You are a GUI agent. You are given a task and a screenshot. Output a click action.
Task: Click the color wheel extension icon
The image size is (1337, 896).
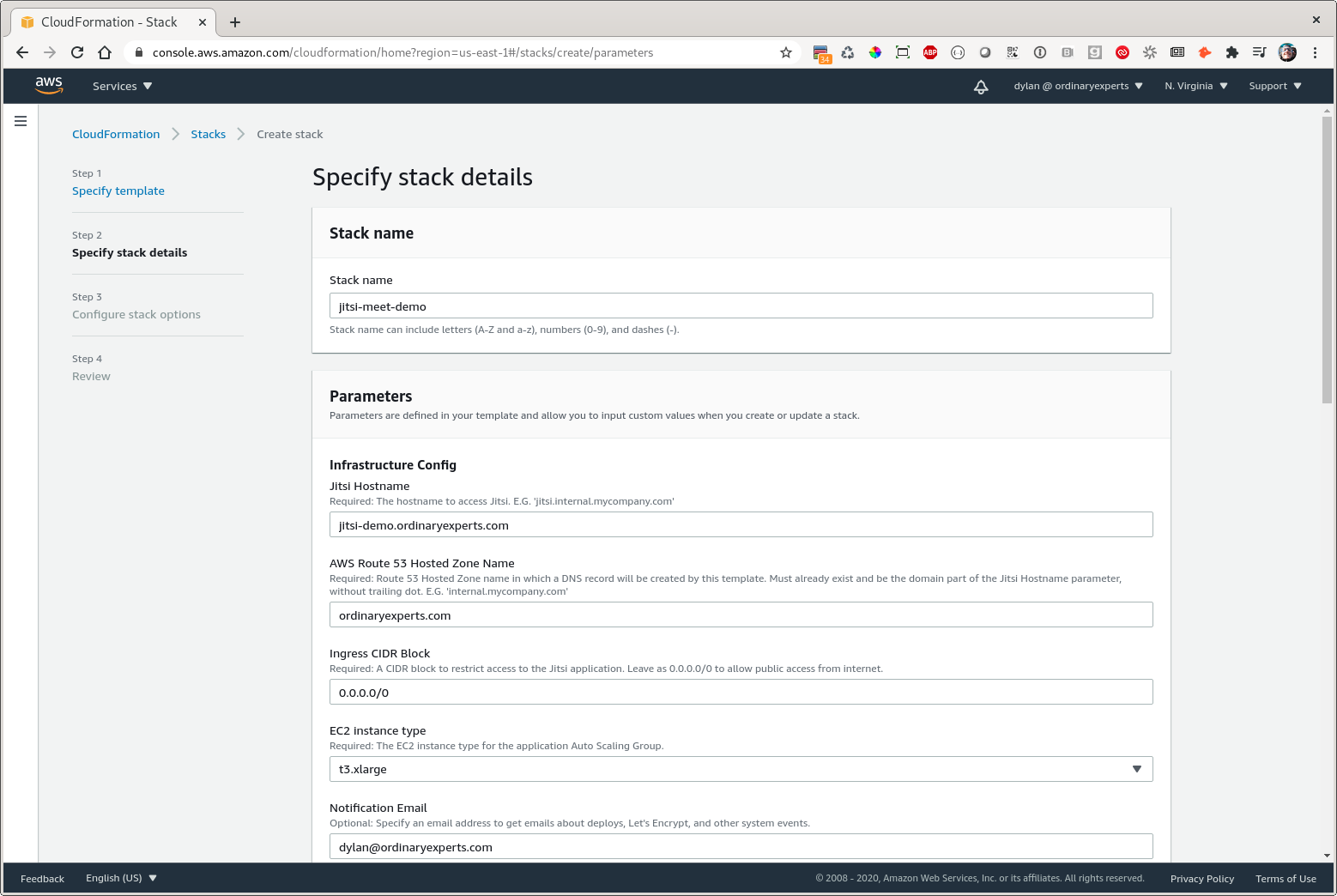click(875, 52)
